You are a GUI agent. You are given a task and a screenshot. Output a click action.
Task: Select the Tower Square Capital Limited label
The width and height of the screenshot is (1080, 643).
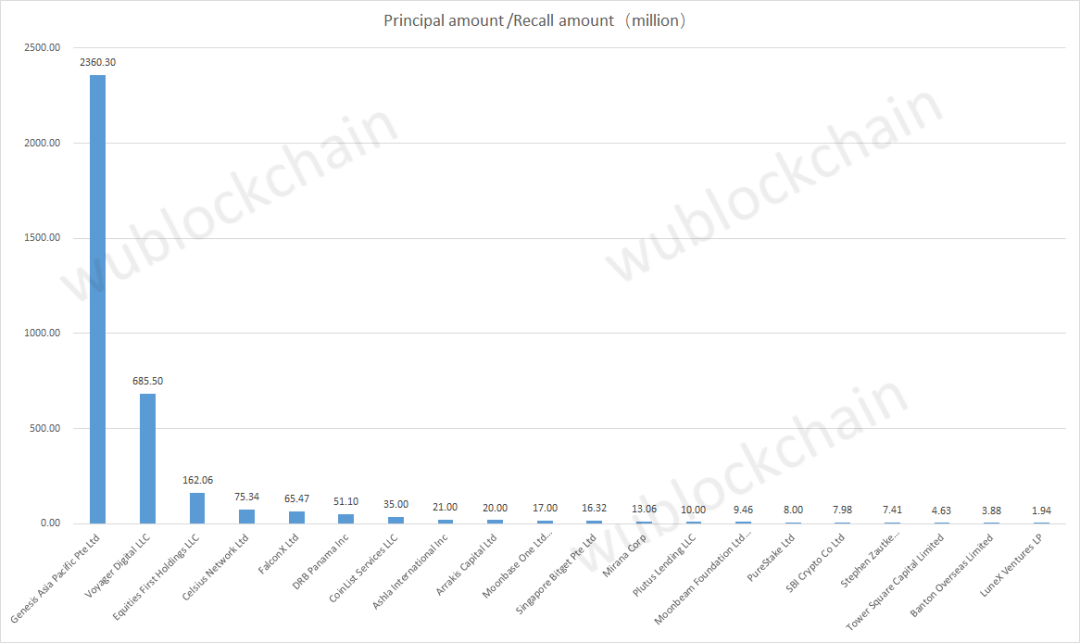[893, 582]
